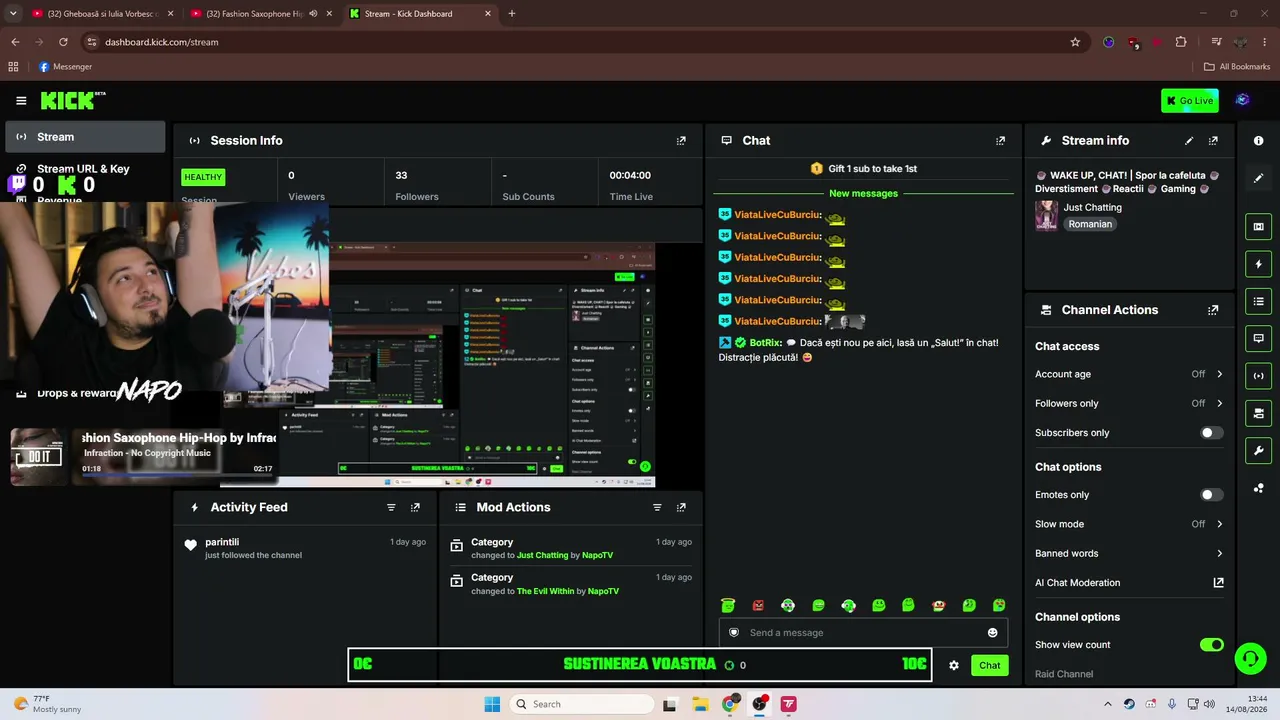Open The Evil Within category link

545,591
